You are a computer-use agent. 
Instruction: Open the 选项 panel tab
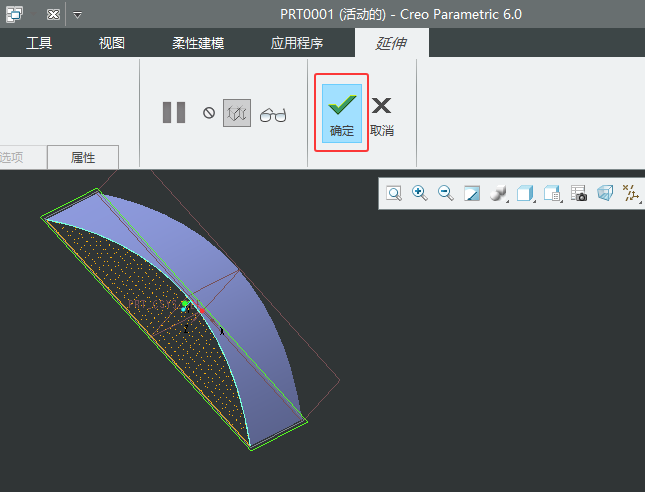(x=12, y=157)
